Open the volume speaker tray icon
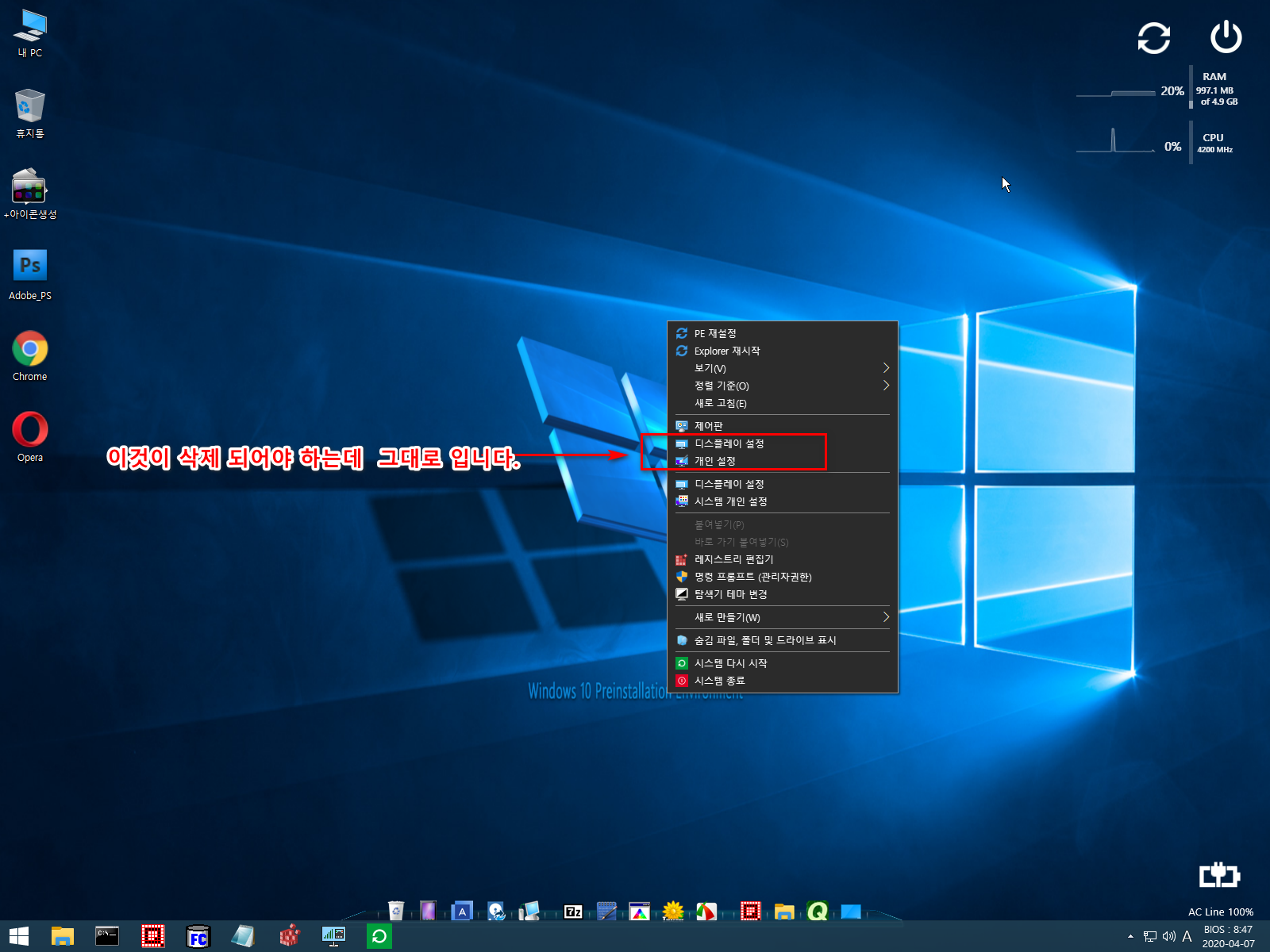Viewport: 1270px width, 952px height. (x=1168, y=937)
